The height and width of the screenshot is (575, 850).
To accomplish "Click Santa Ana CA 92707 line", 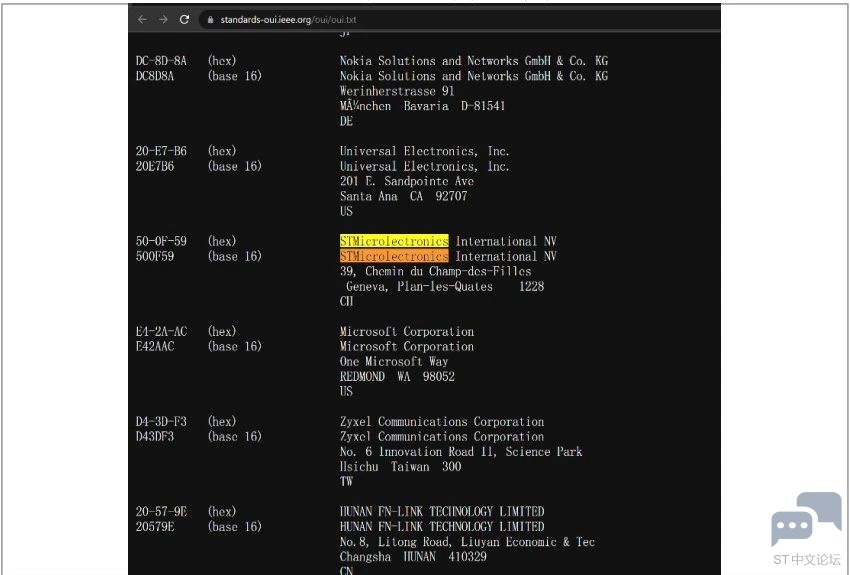I will pyautogui.click(x=403, y=196).
